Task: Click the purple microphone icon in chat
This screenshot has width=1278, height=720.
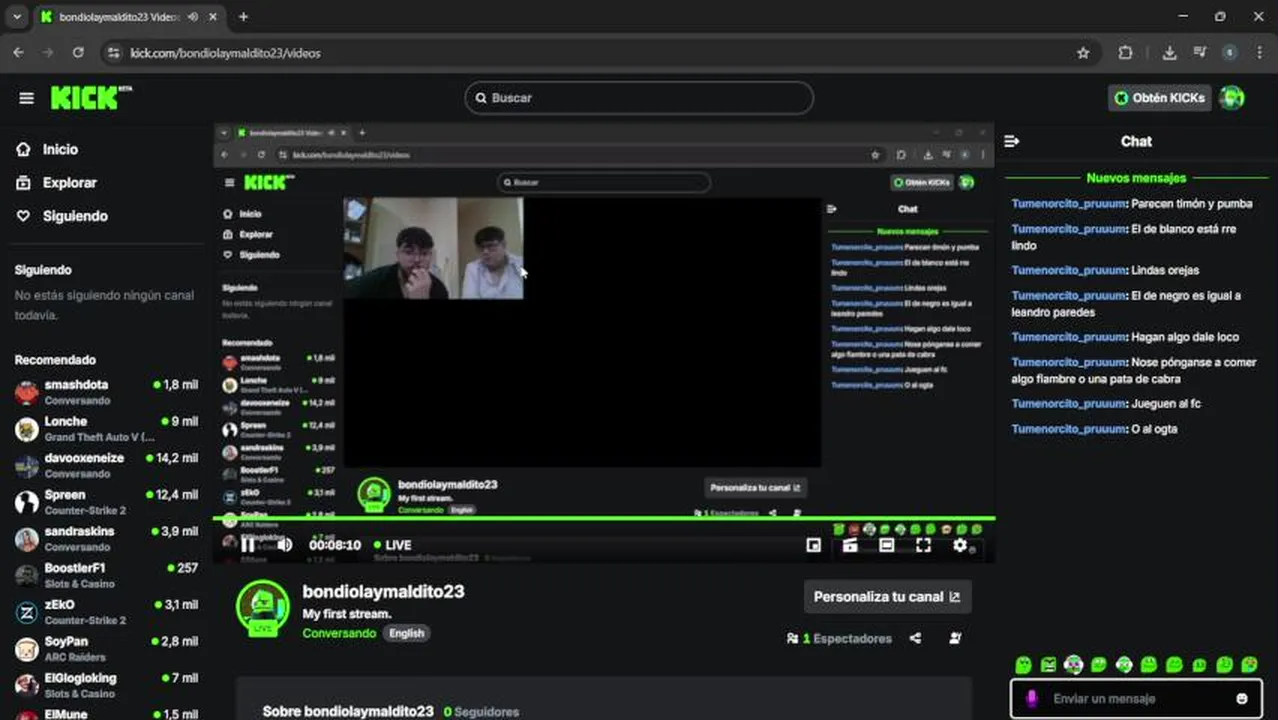Action: point(1032,699)
